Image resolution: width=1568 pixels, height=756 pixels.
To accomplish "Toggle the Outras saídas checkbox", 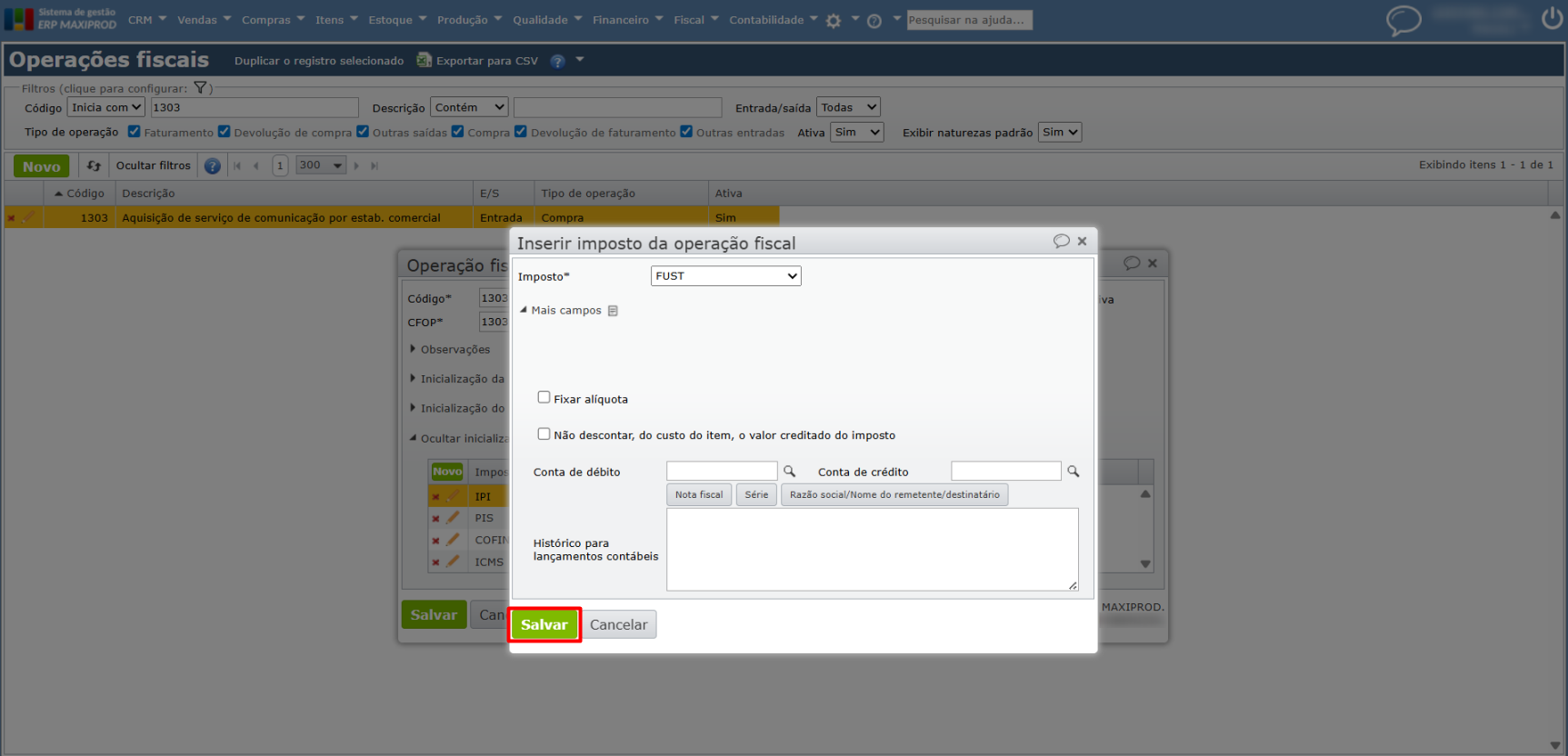I will 363,132.
